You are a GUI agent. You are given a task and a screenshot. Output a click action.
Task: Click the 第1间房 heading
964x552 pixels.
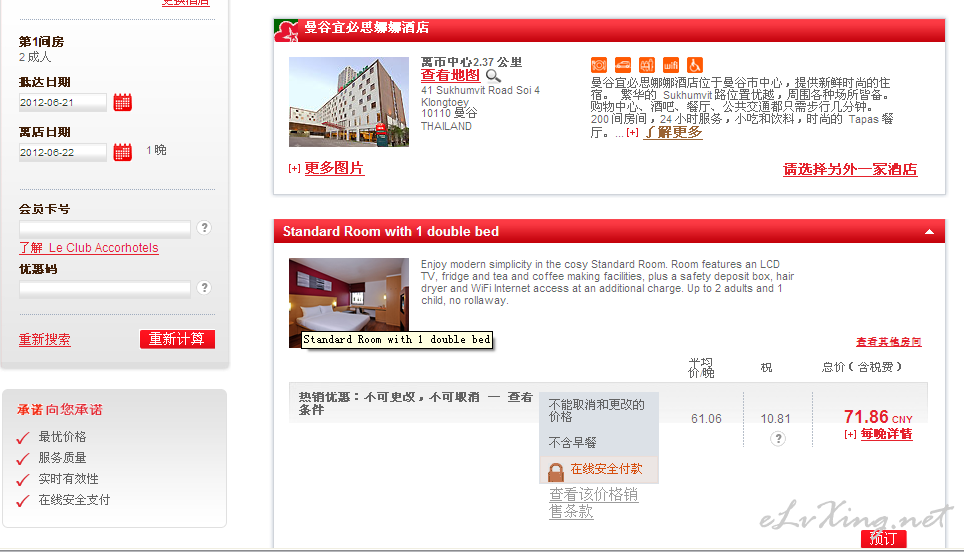tap(41, 42)
